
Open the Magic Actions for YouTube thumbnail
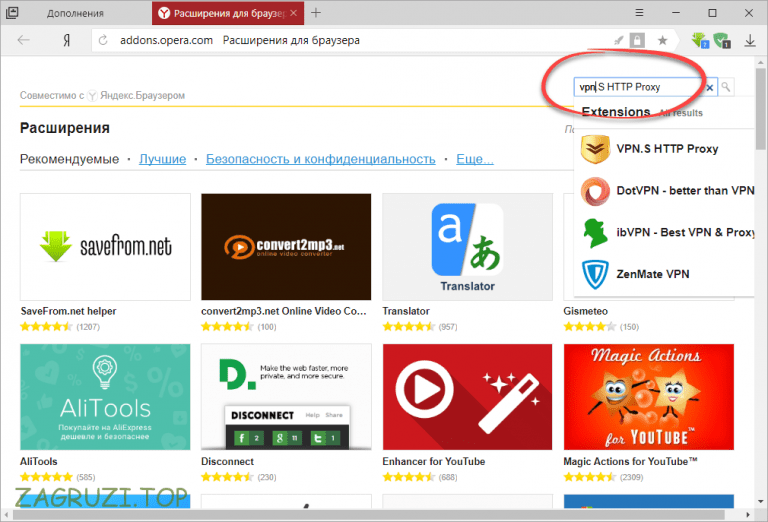coord(648,397)
